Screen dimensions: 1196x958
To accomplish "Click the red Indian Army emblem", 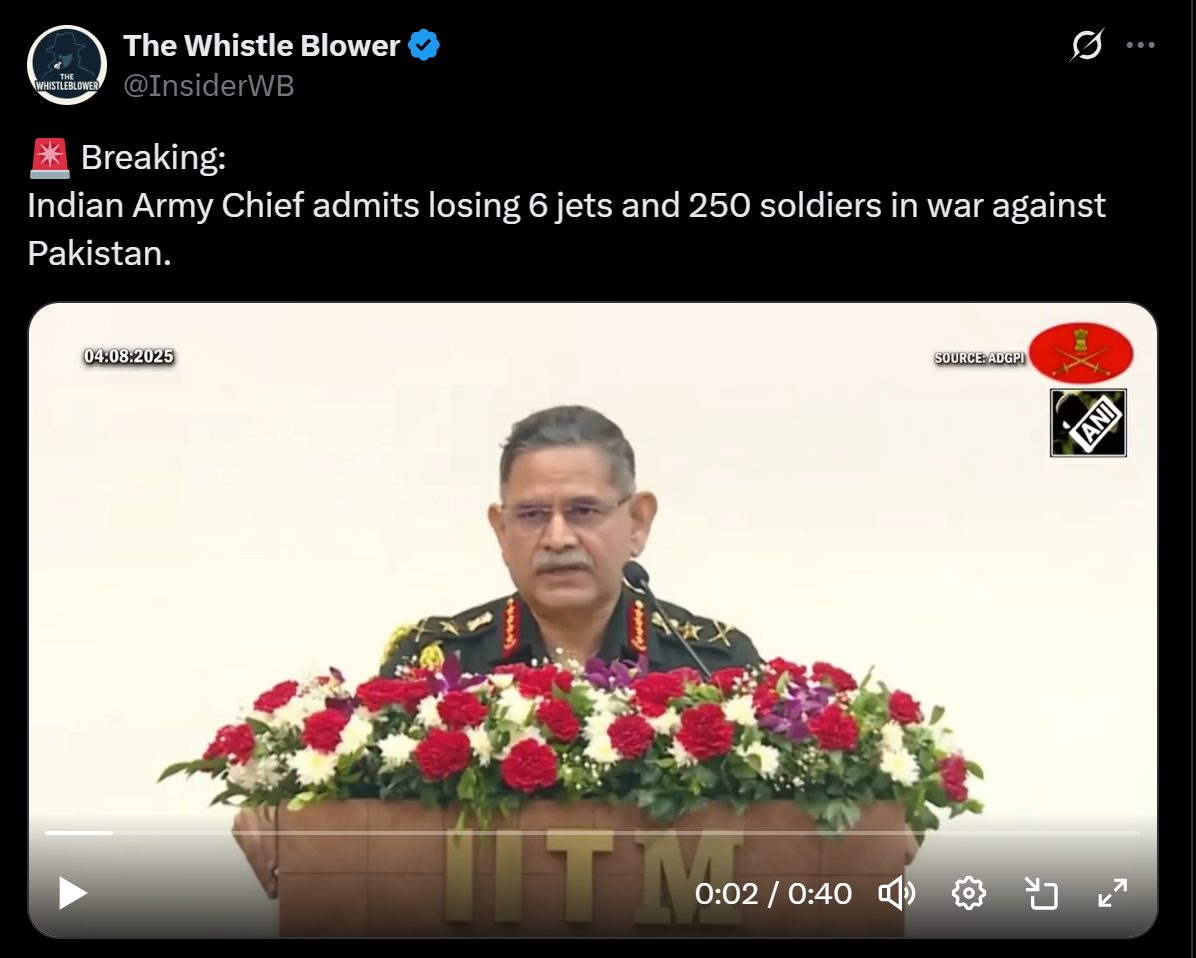I will (1081, 353).
